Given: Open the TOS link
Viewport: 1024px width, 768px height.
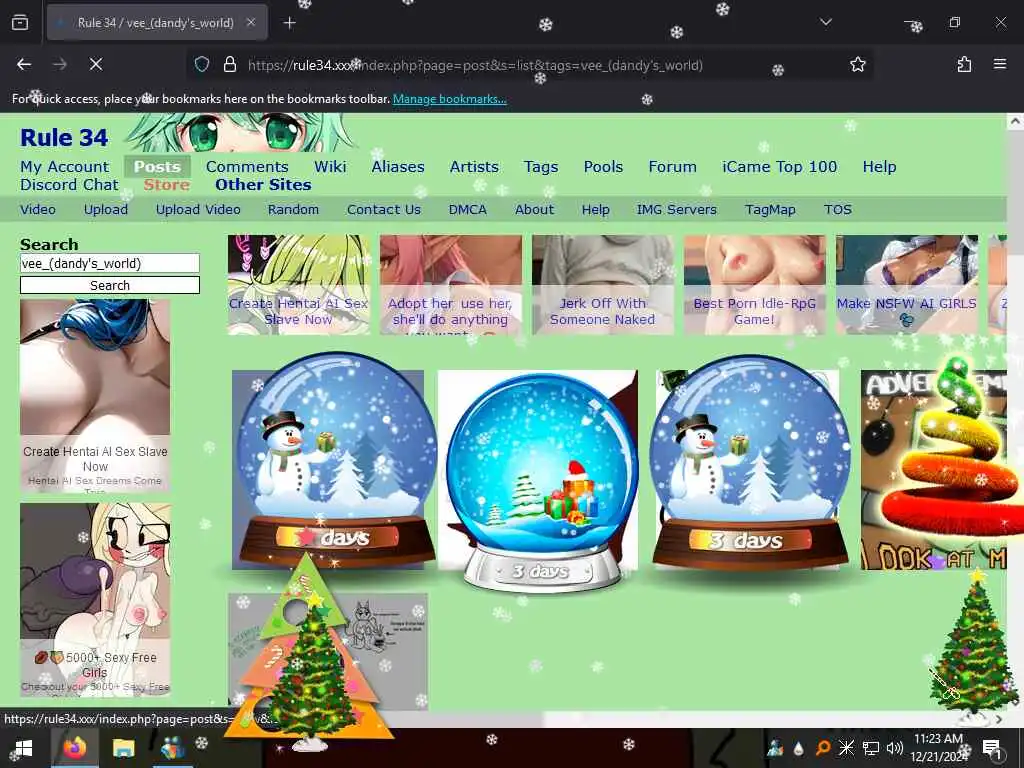Looking at the screenshot, I should point(838,210).
